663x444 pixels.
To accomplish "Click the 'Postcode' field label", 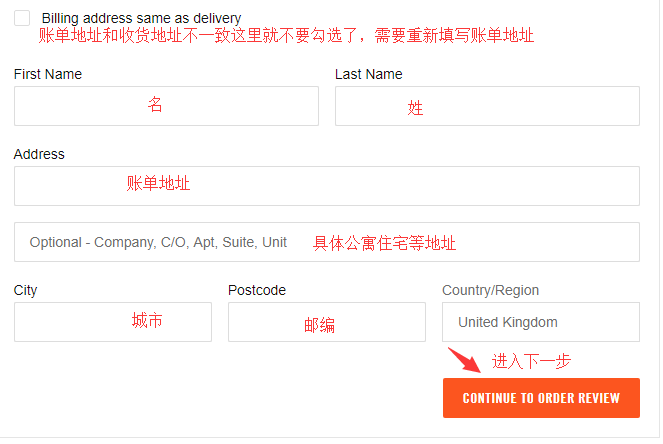I will click(x=257, y=290).
